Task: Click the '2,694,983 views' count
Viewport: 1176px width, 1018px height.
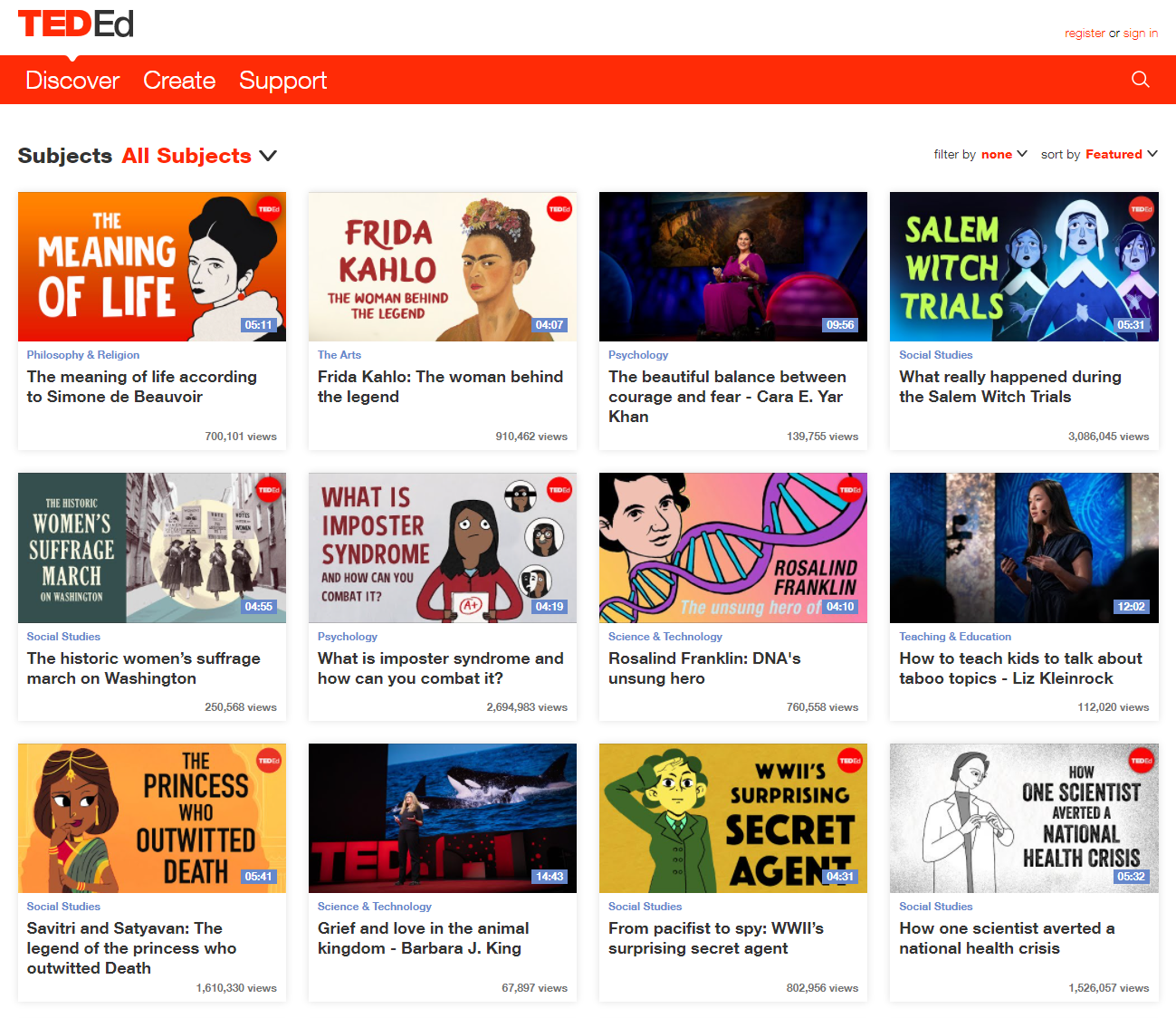Action: click(x=527, y=707)
